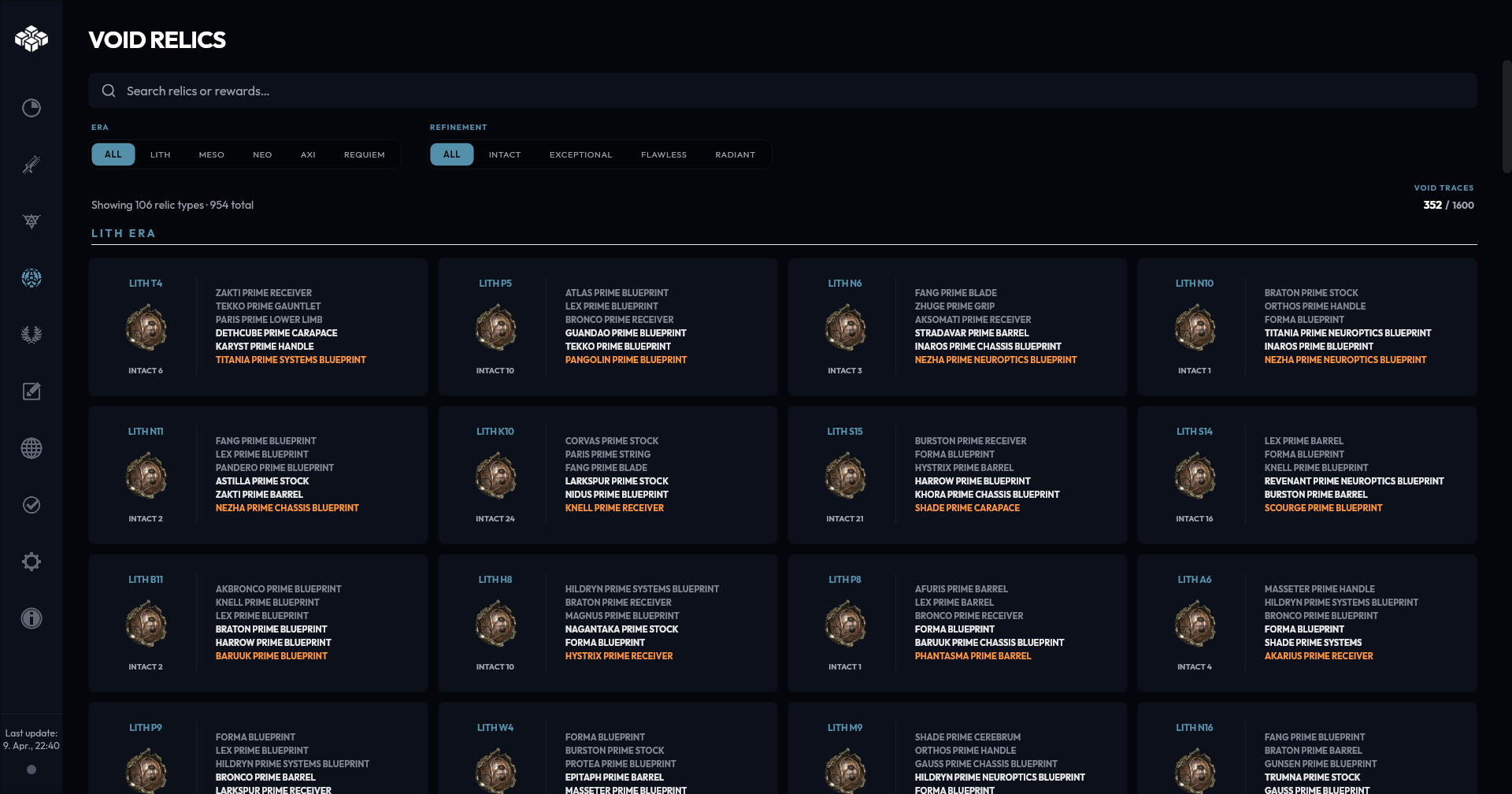
Task: Select the Radiant refinement filter
Action: (735, 154)
